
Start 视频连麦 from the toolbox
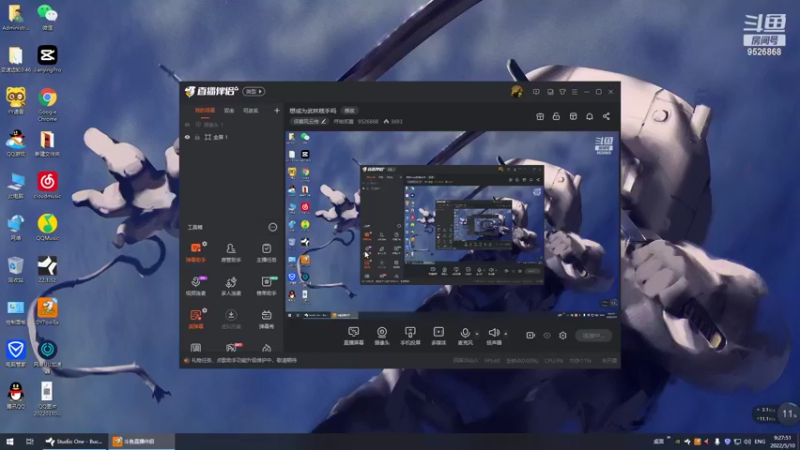[196, 286]
